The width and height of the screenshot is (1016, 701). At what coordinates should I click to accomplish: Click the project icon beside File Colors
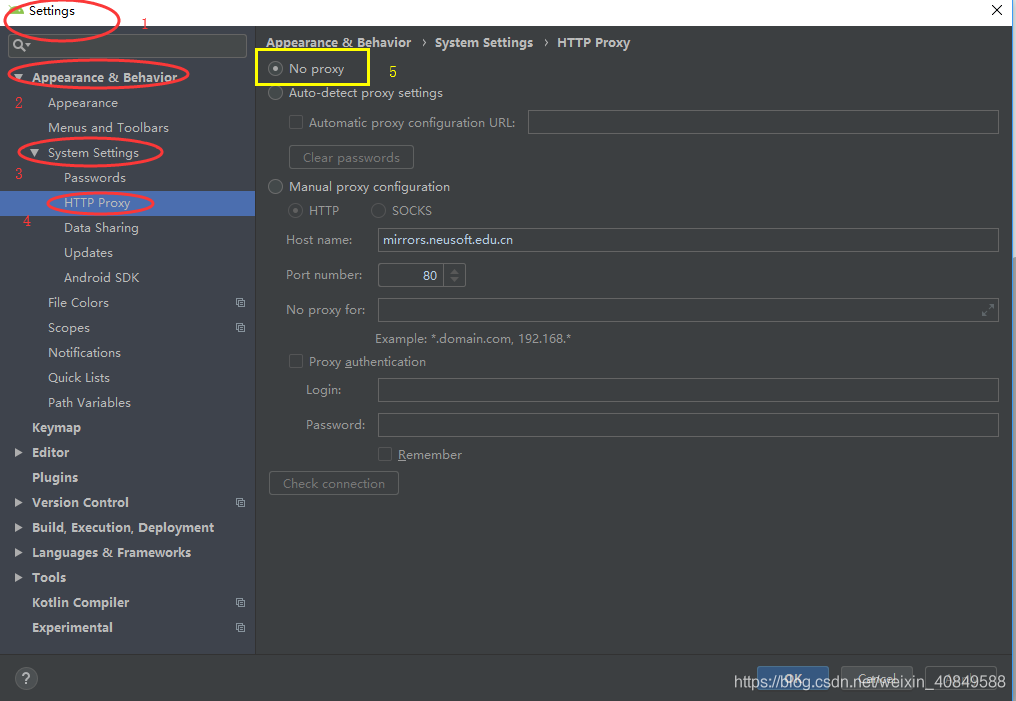240,302
